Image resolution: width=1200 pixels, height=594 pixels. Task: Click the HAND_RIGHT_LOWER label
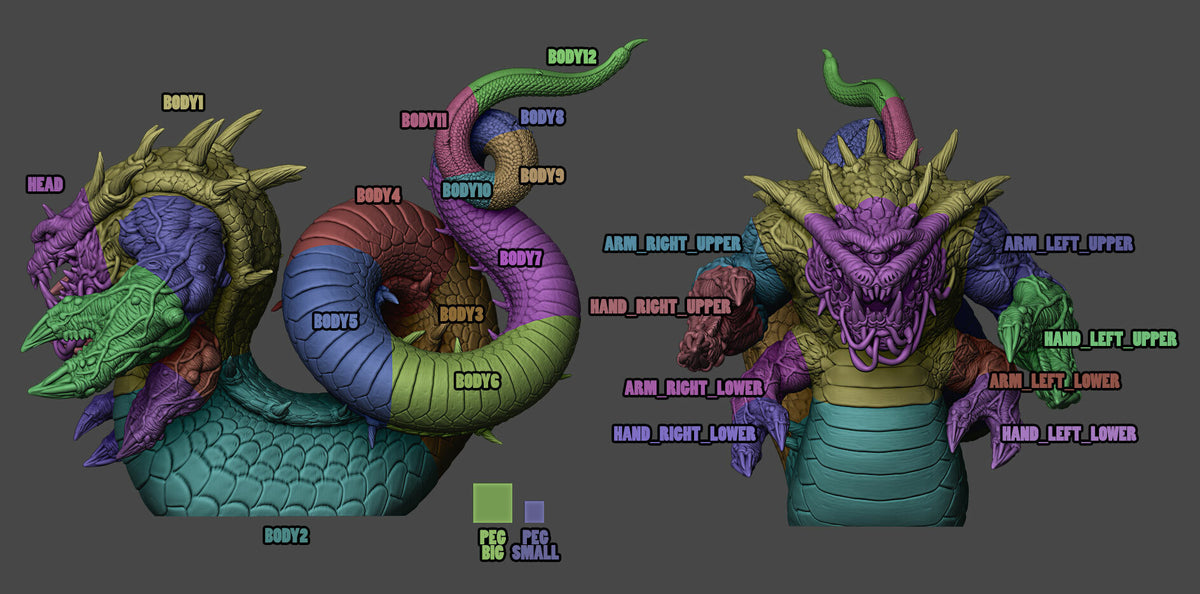pyautogui.click(x=686, y=433)
